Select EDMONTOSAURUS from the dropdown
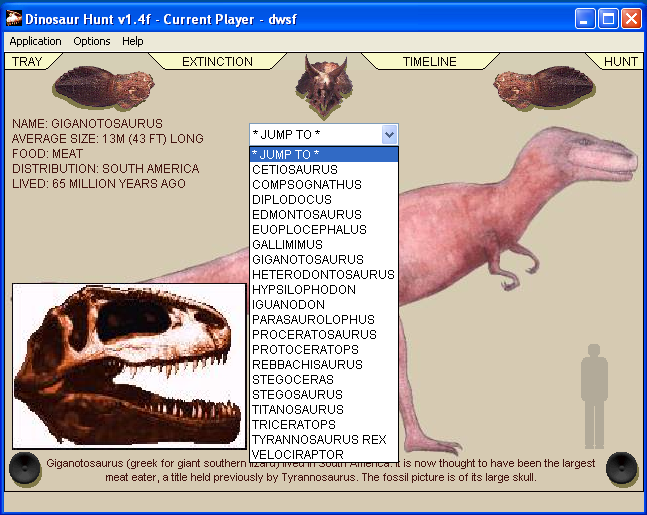Image resolution: width=647 pixels, height=515 pixels. 324,215
